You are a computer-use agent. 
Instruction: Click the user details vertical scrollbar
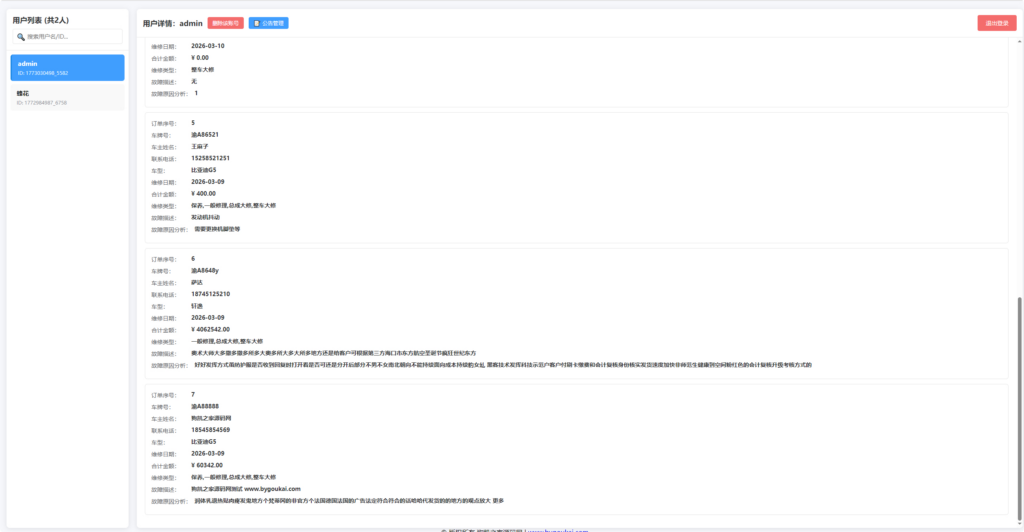click(1019, 400)
